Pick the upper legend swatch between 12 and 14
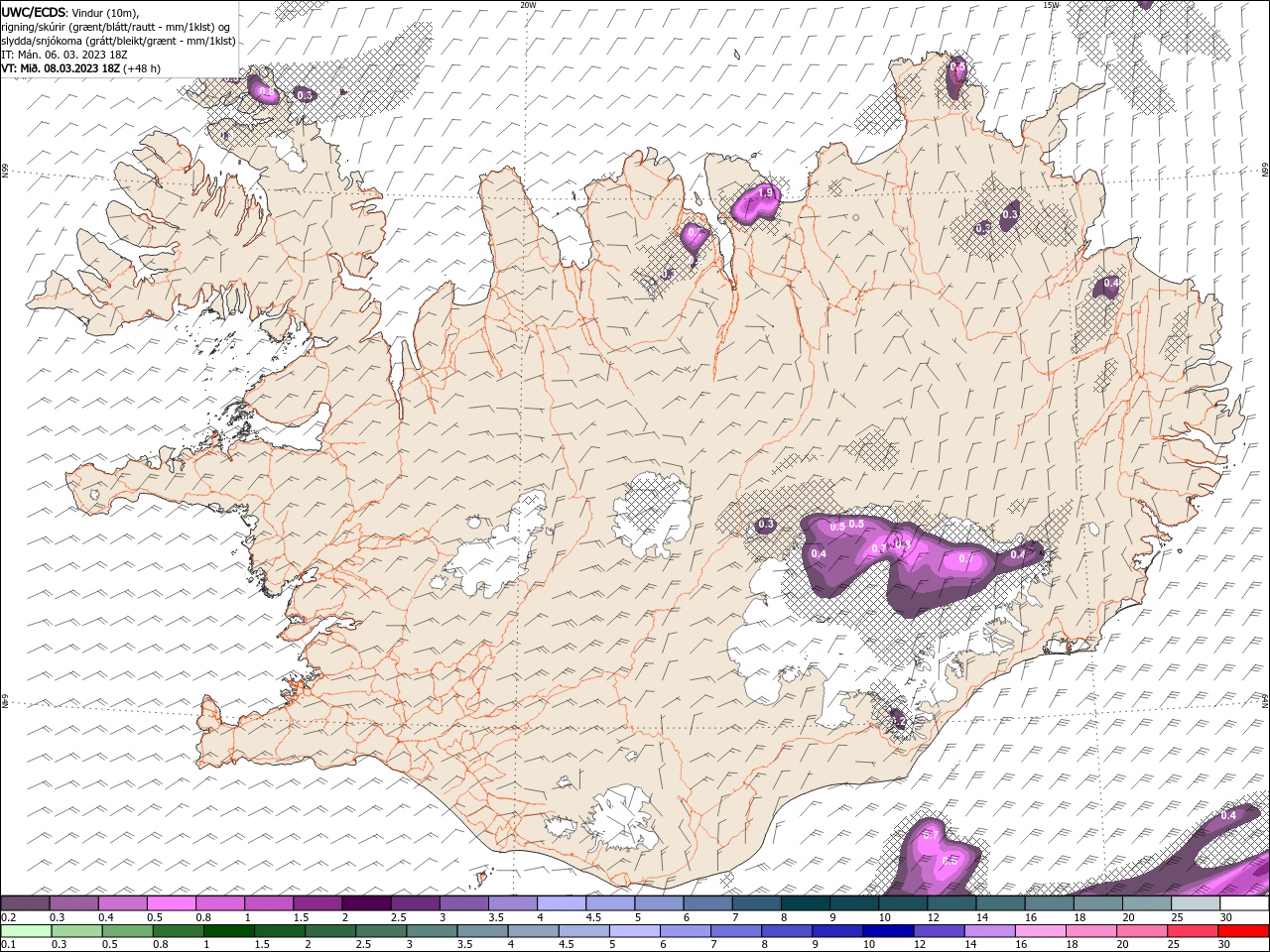Screen dimensions: 1270x952 click(952, 903)
